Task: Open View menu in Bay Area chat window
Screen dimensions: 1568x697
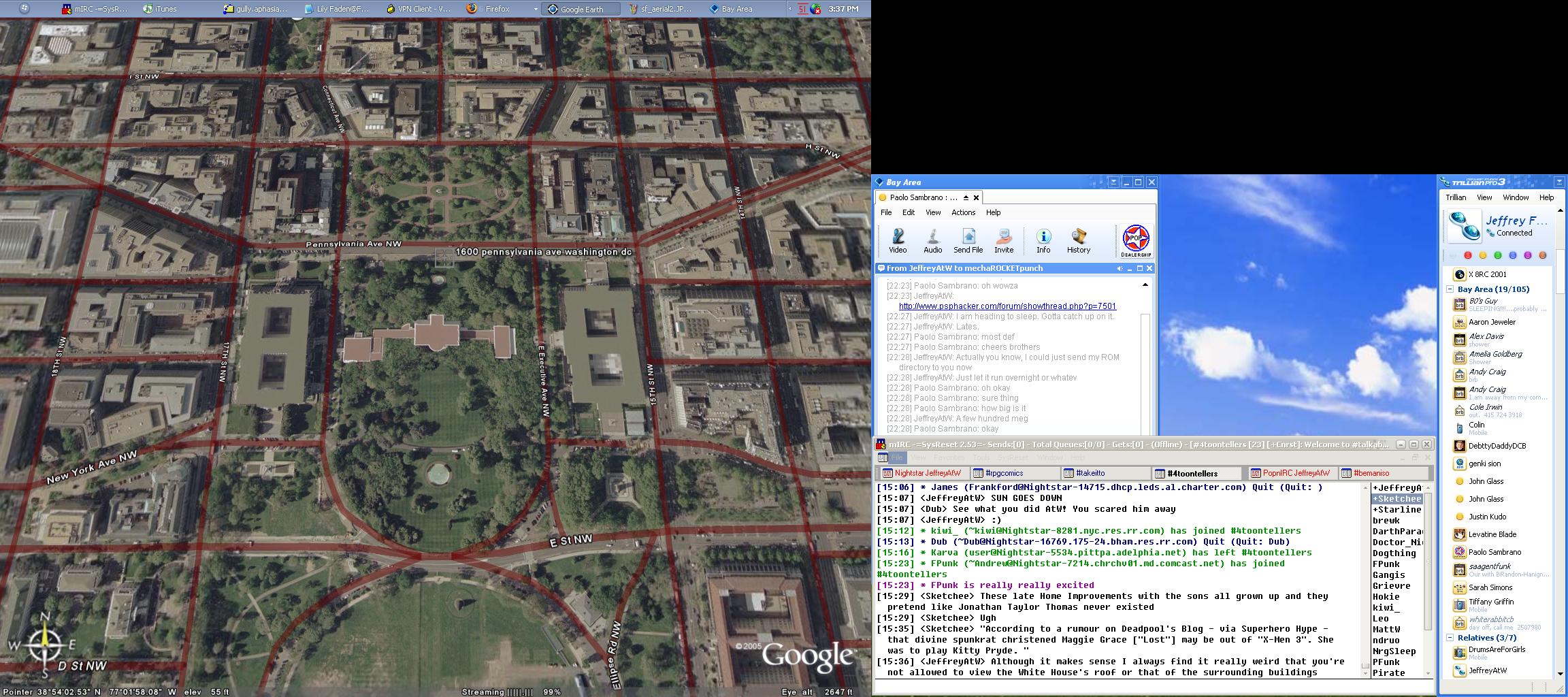Action: point(933,212)
